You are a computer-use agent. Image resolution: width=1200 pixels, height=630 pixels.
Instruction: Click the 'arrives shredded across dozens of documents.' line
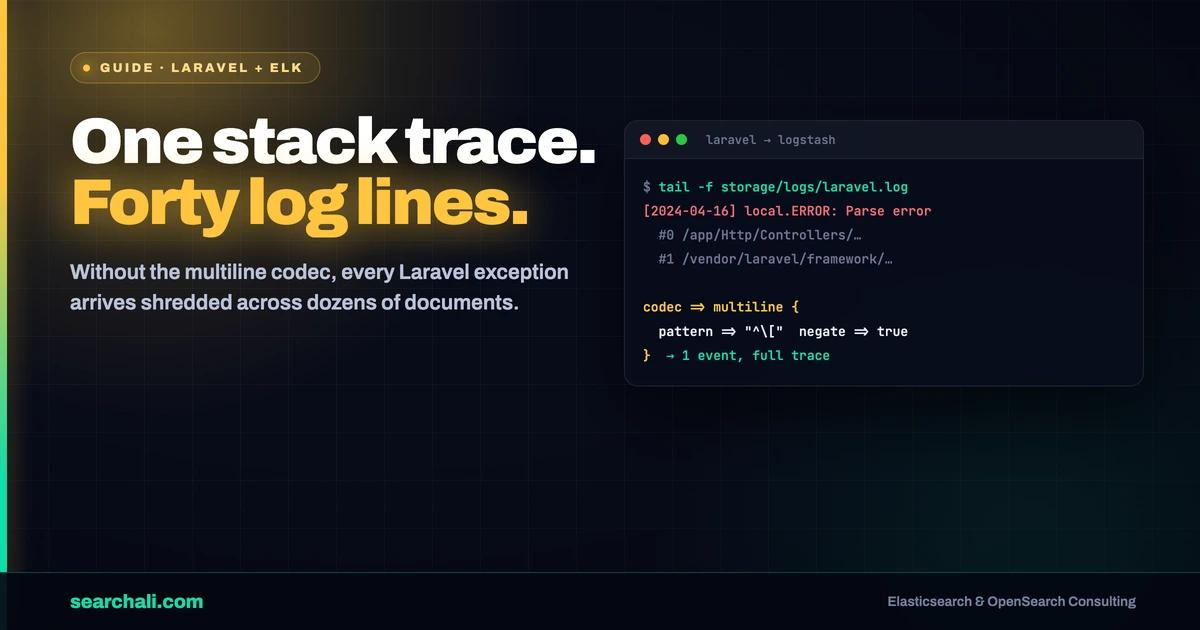click(294, 302)
